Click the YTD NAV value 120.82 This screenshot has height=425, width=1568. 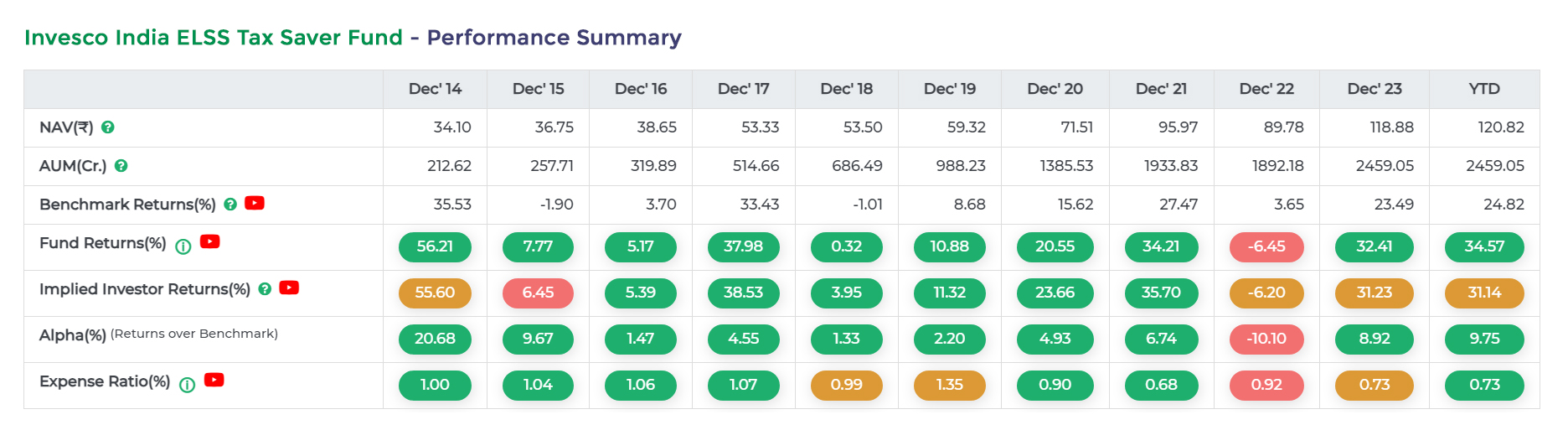[1500, 127]
